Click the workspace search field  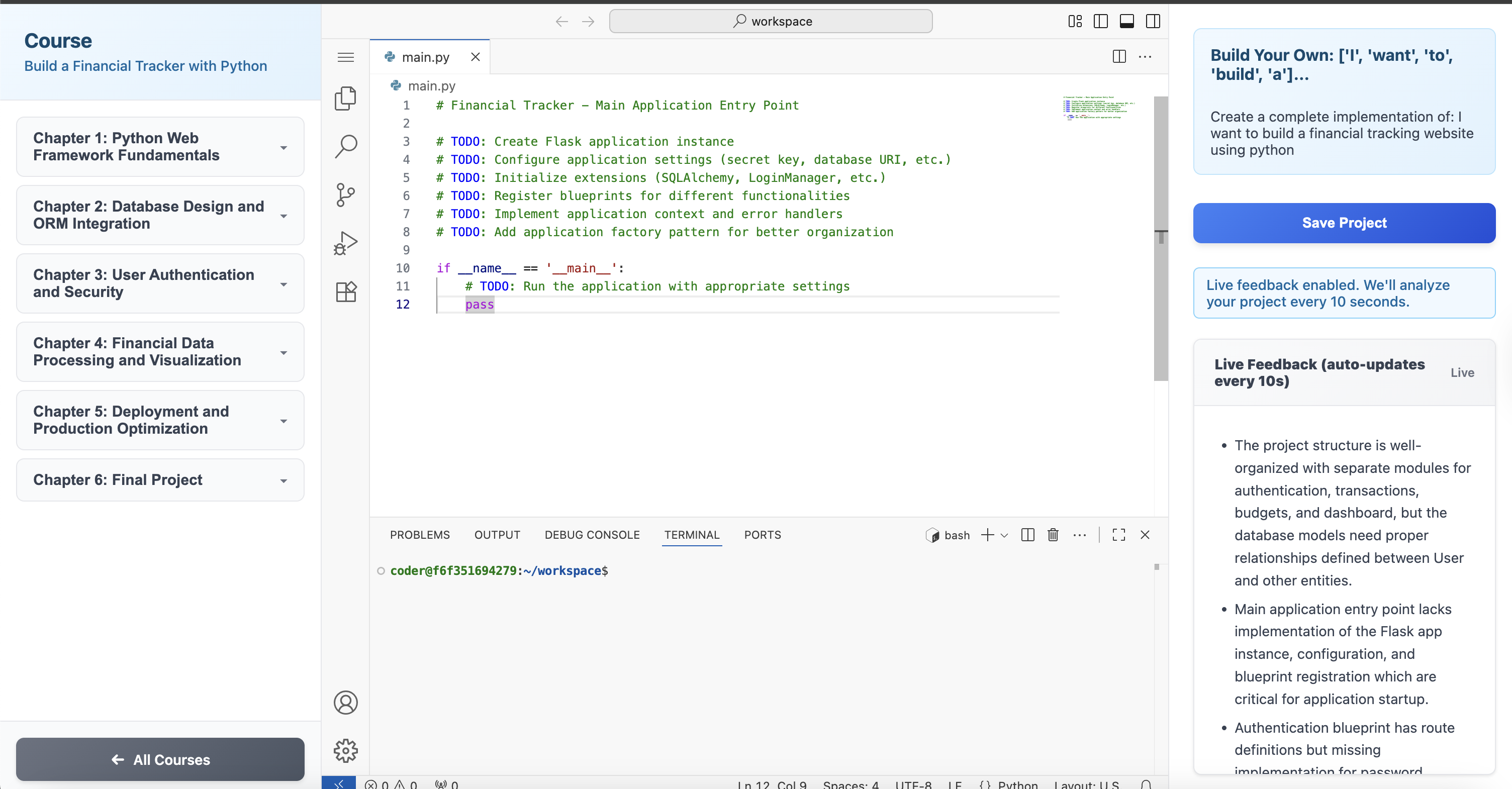770,22
